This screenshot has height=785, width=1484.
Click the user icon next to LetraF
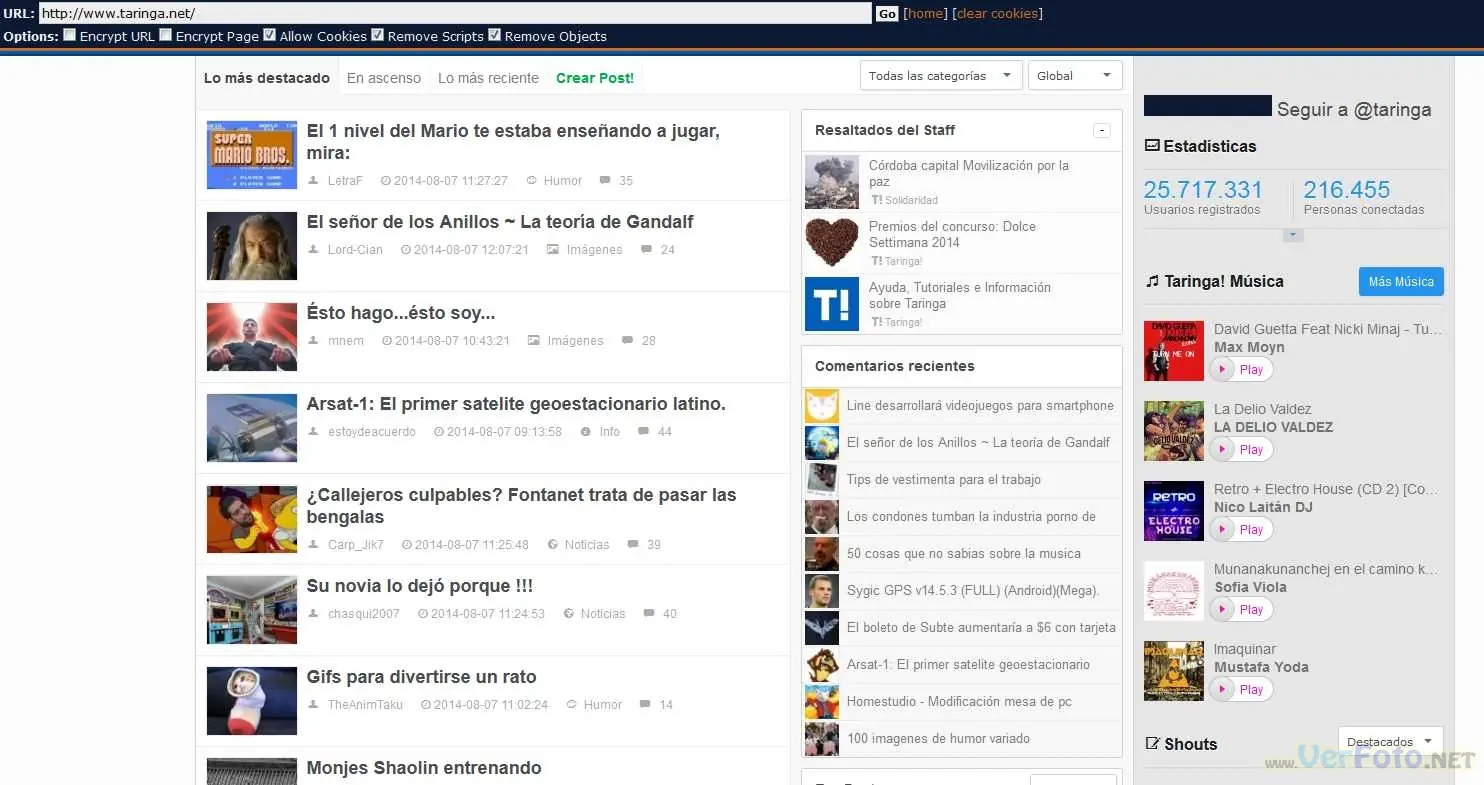click(313, 181)
